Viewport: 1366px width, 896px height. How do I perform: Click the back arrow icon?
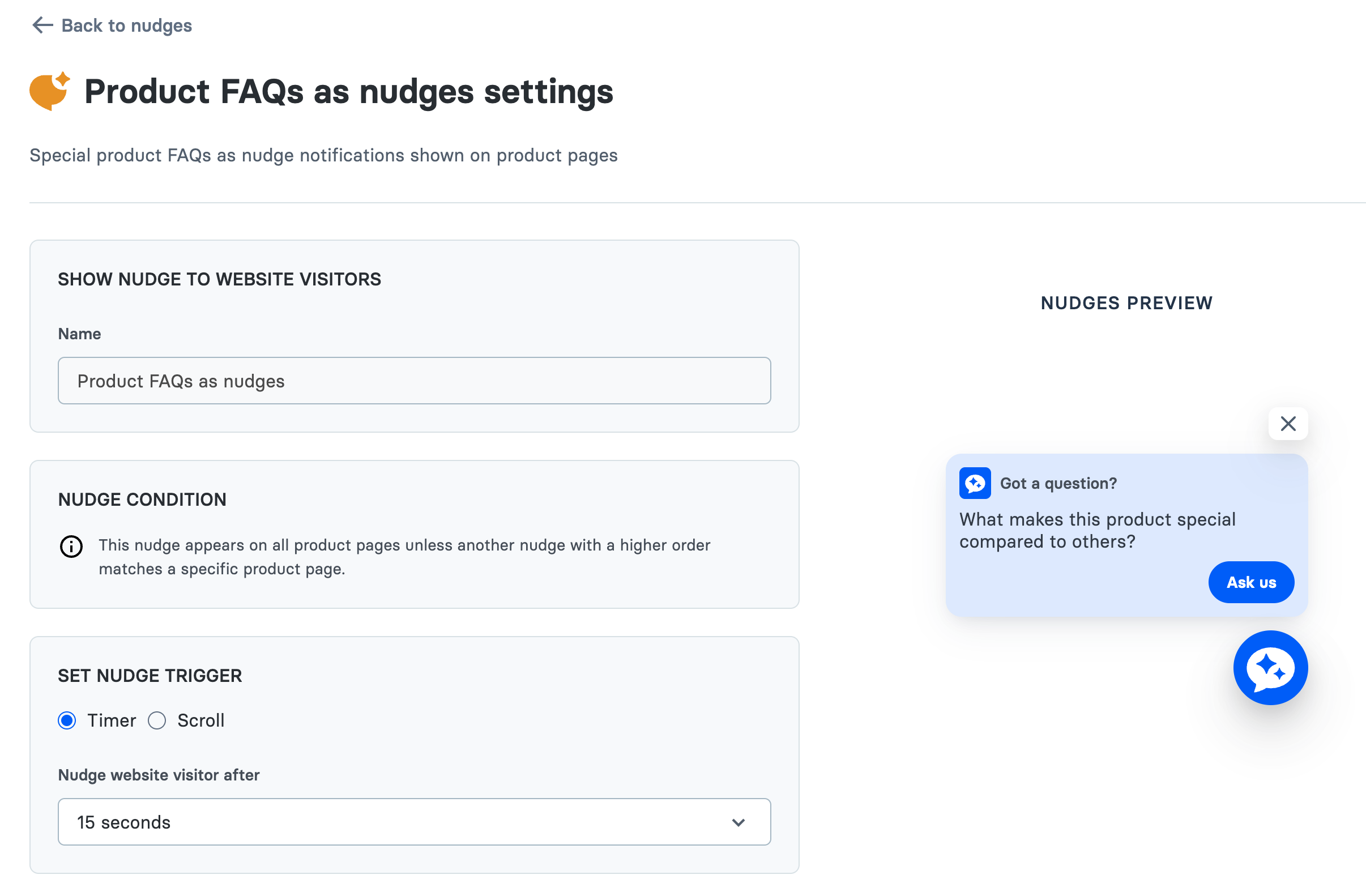coord(42,25)
